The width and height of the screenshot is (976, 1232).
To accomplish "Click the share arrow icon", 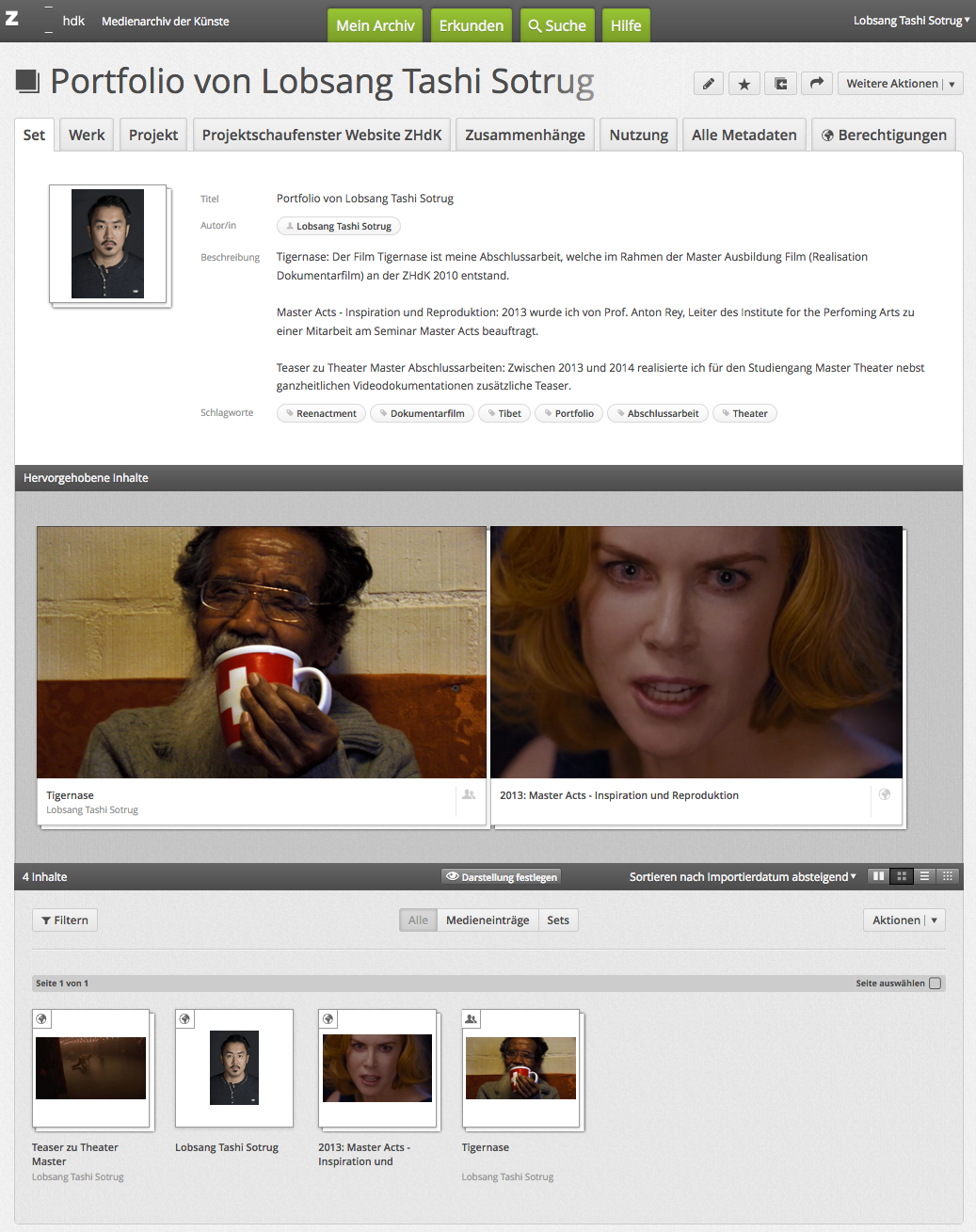I will point(816,84).
